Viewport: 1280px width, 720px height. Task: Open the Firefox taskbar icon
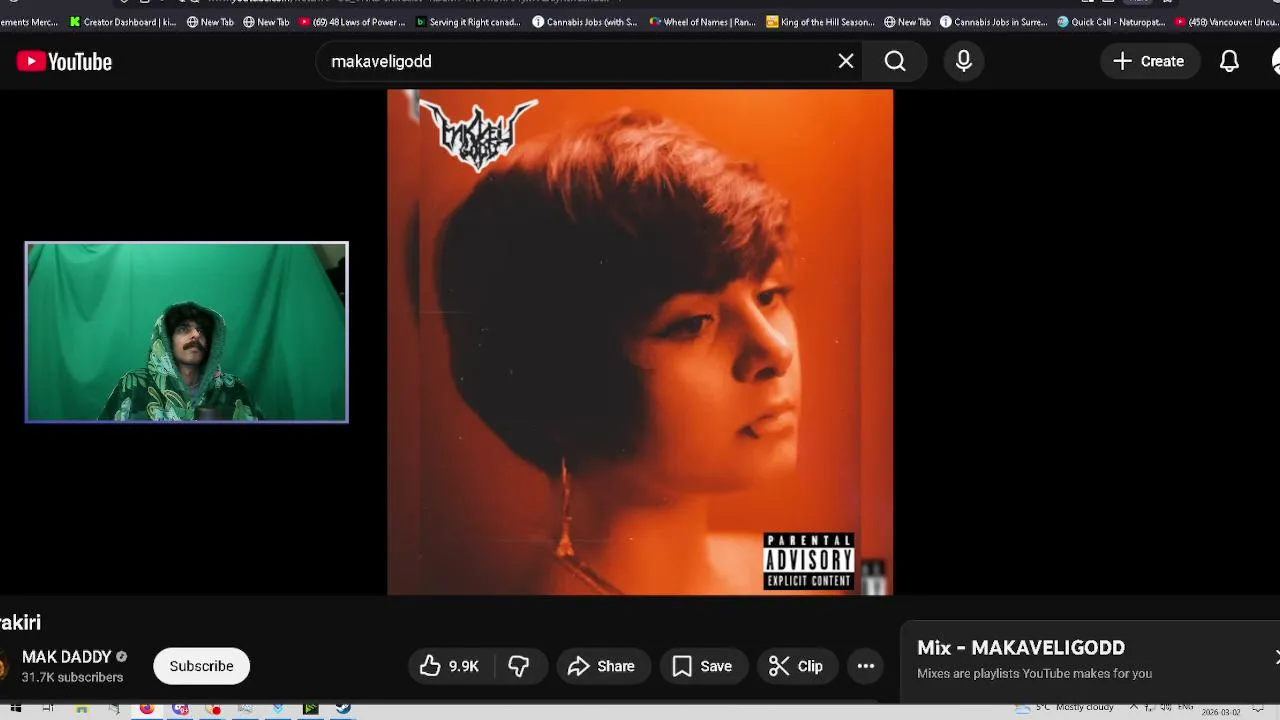click(147, 708)
